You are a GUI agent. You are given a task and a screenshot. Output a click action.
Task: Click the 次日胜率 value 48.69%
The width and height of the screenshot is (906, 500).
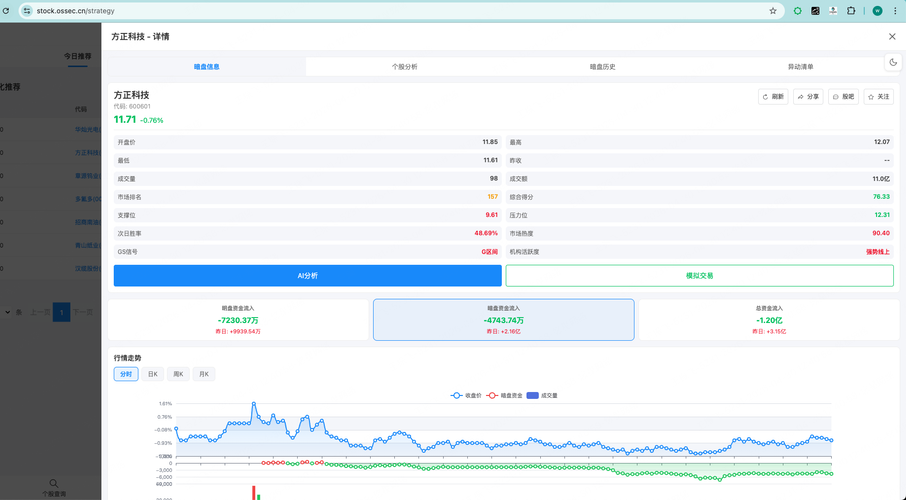(486, 234)
